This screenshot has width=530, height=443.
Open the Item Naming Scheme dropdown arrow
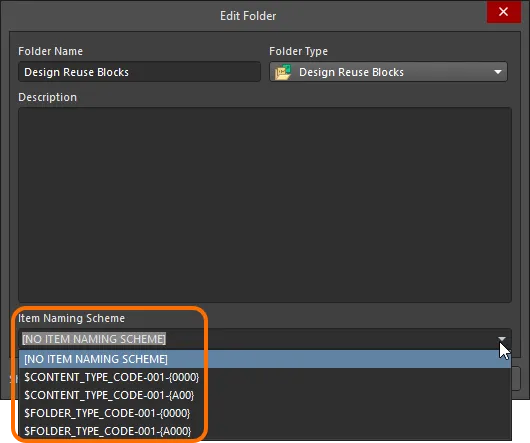tap(502, 339)
